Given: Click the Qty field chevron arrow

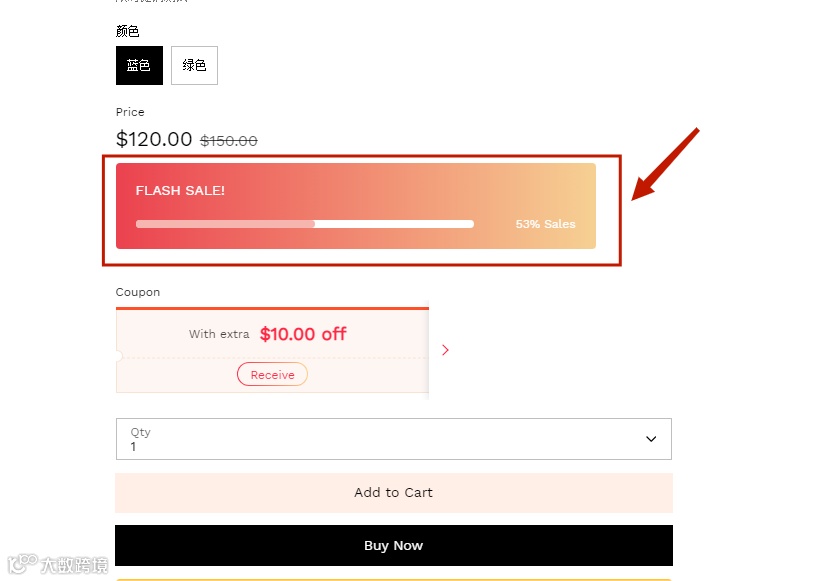Looking at the screenshot, I should pos(651,439).
